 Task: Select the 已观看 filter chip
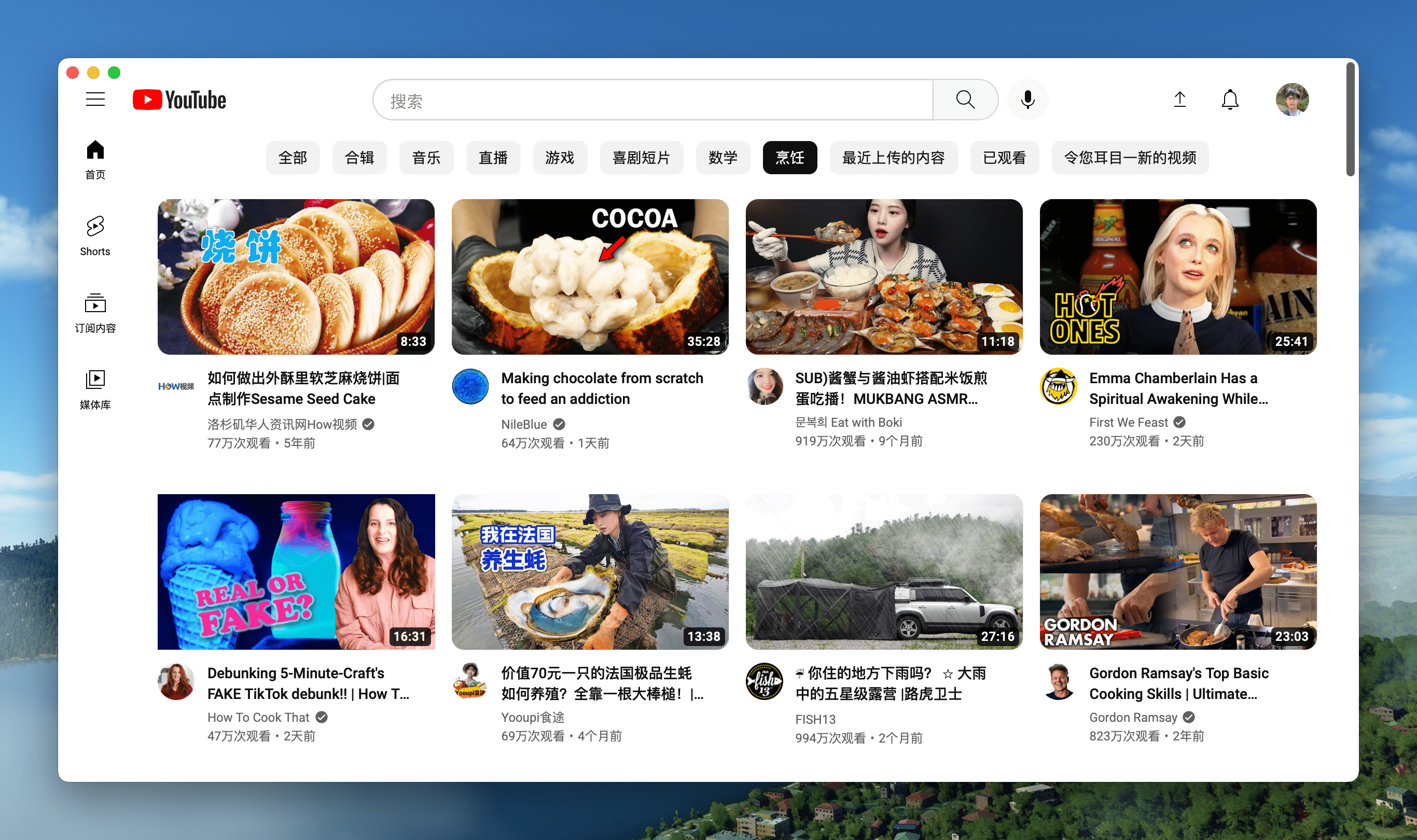1004,157
